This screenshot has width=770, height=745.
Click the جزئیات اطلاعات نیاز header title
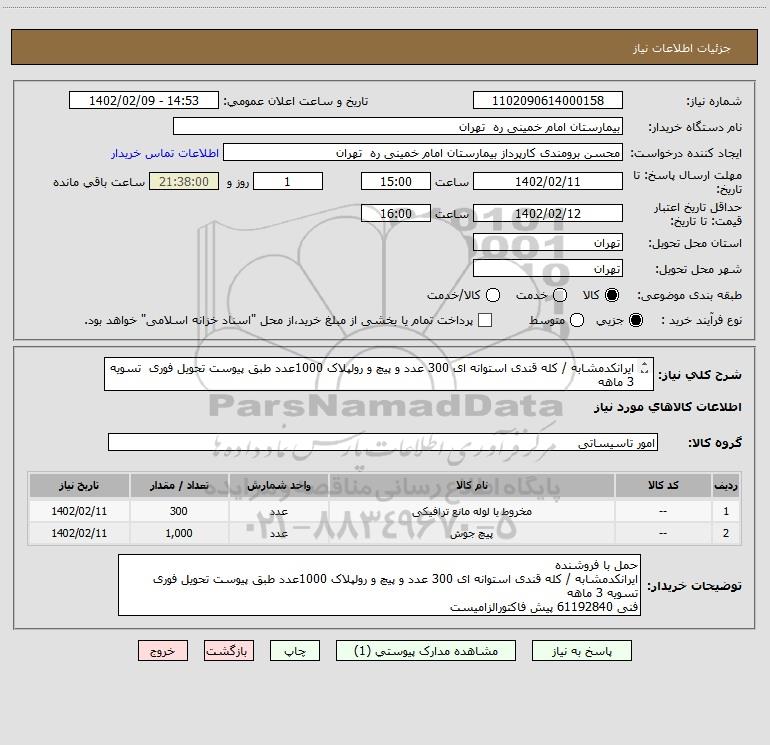pos(681,48)
